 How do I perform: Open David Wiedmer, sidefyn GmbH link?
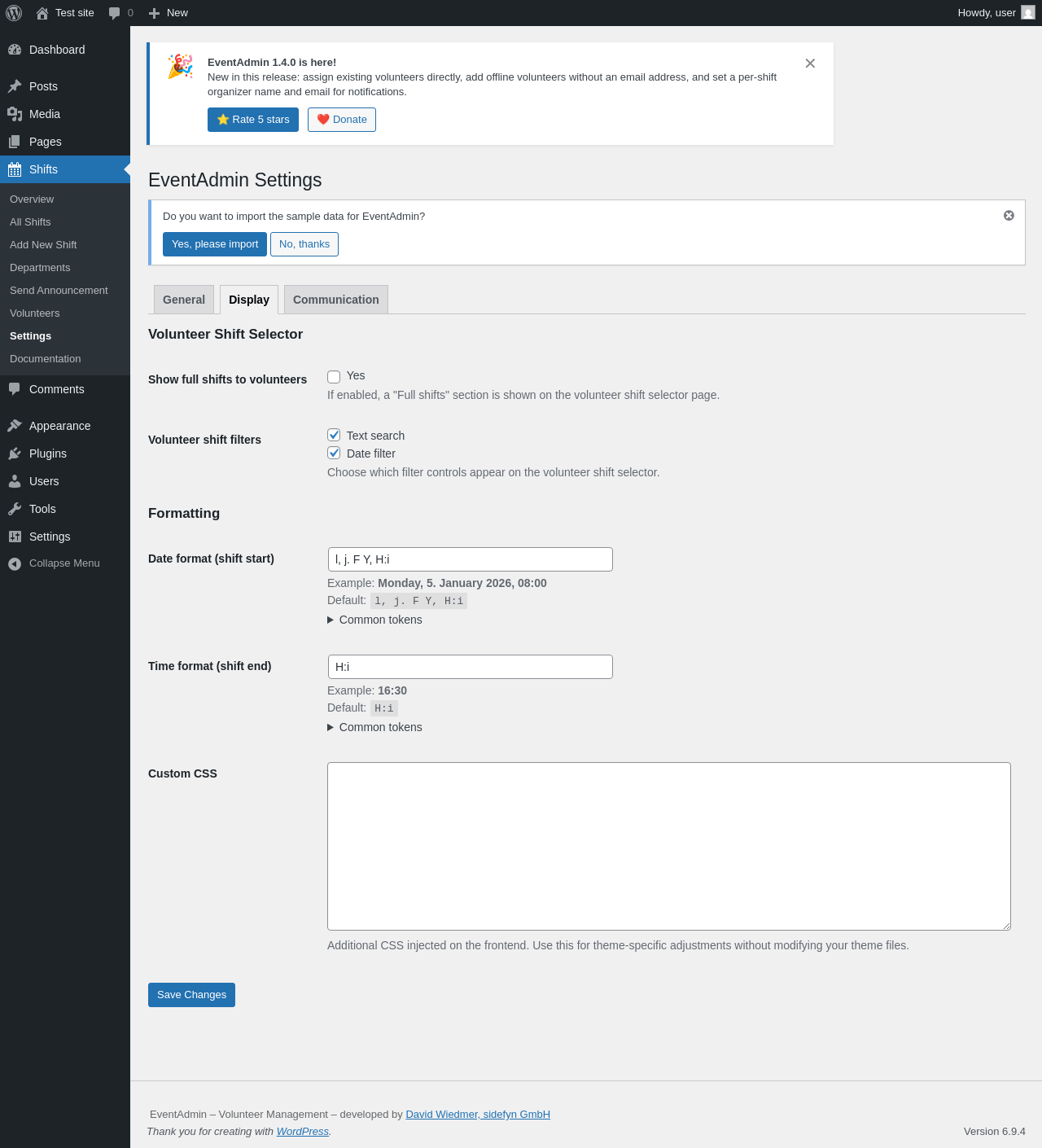click(x=478, y=1115)
